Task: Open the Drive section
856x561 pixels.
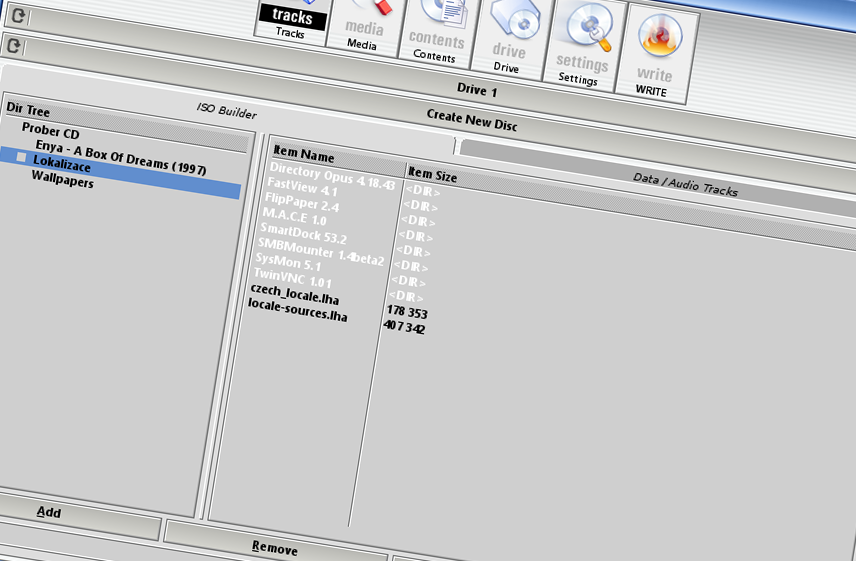Action: 510,39
